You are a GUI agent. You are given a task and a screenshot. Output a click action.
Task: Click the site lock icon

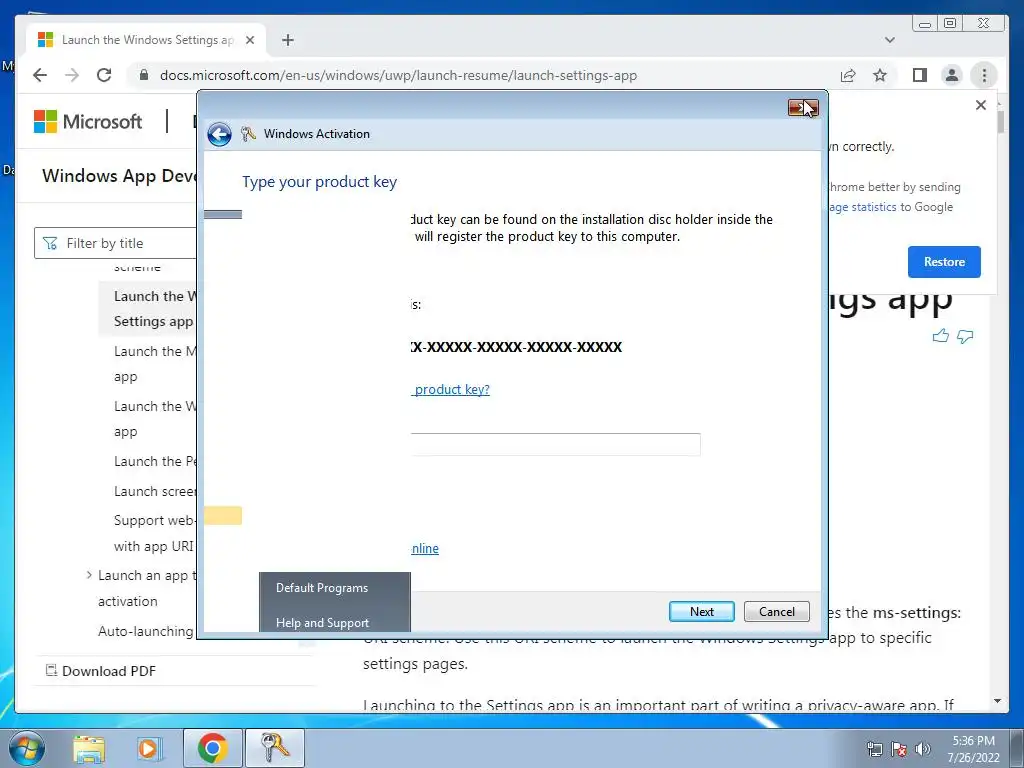point(144,75)
